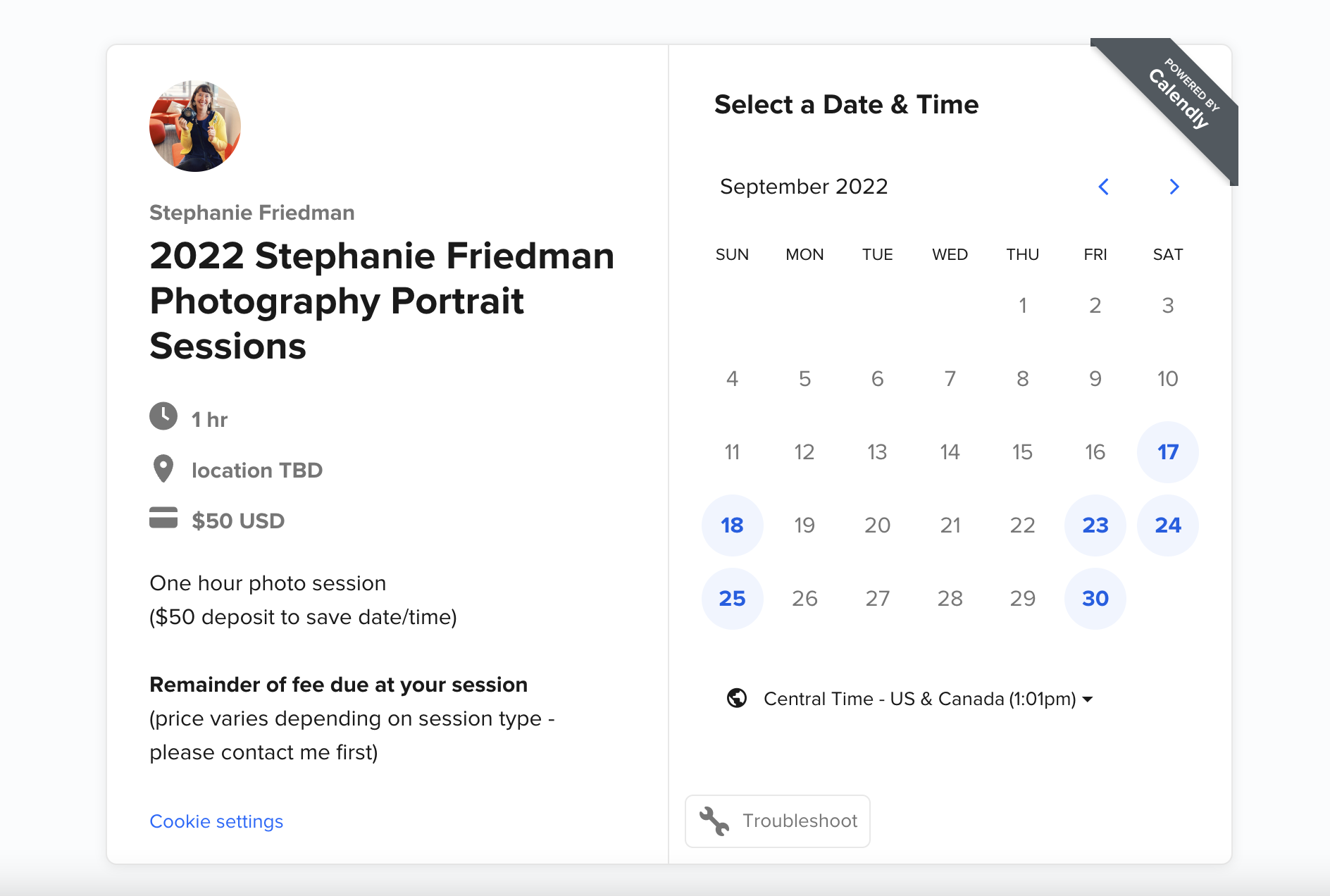The width and height of the screenshot is (1330, 896).
Task: Go to previous month arrow
Action: coord(1103,187)
